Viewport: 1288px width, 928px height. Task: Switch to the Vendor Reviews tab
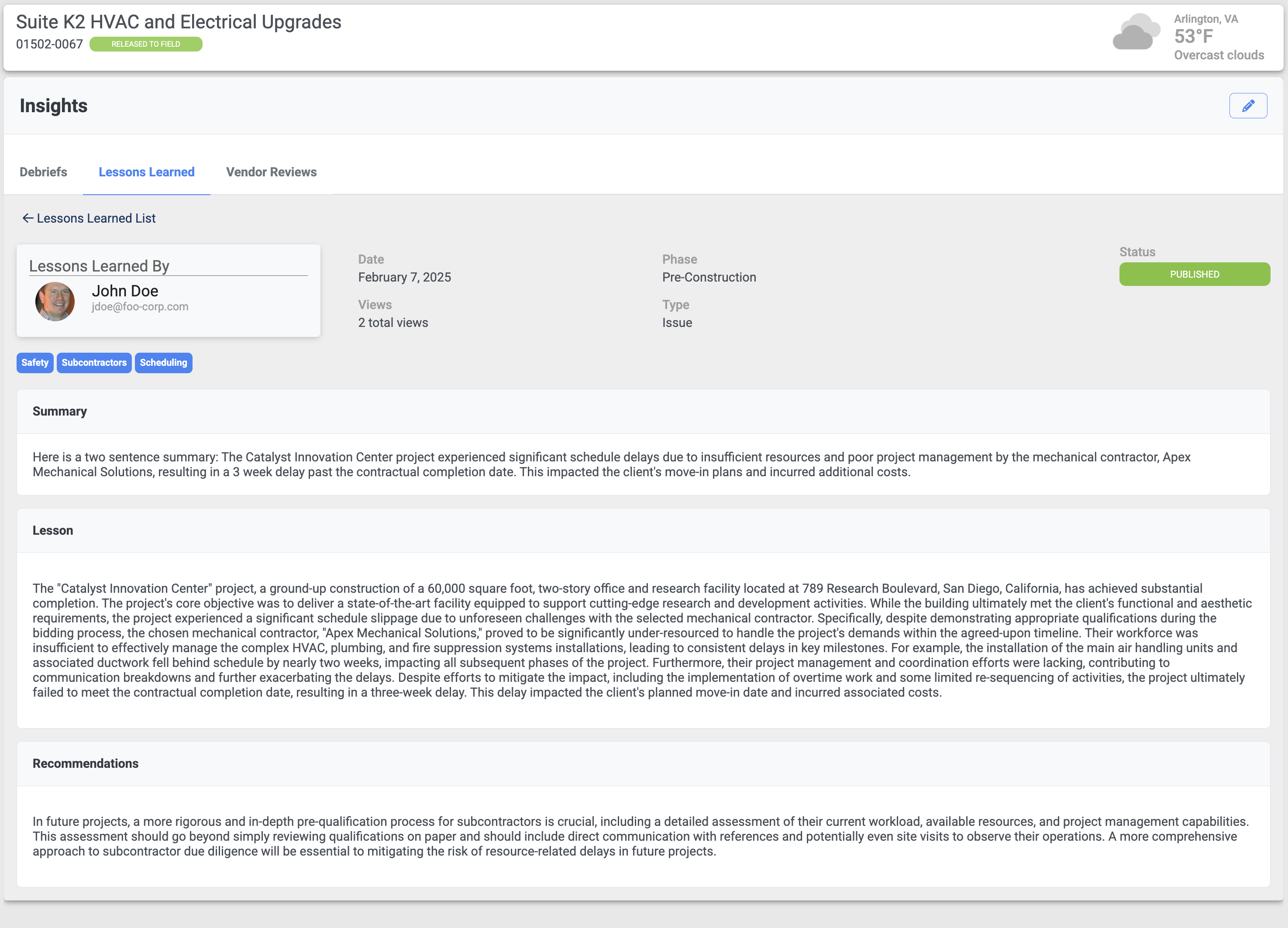[x=271, y=172]
